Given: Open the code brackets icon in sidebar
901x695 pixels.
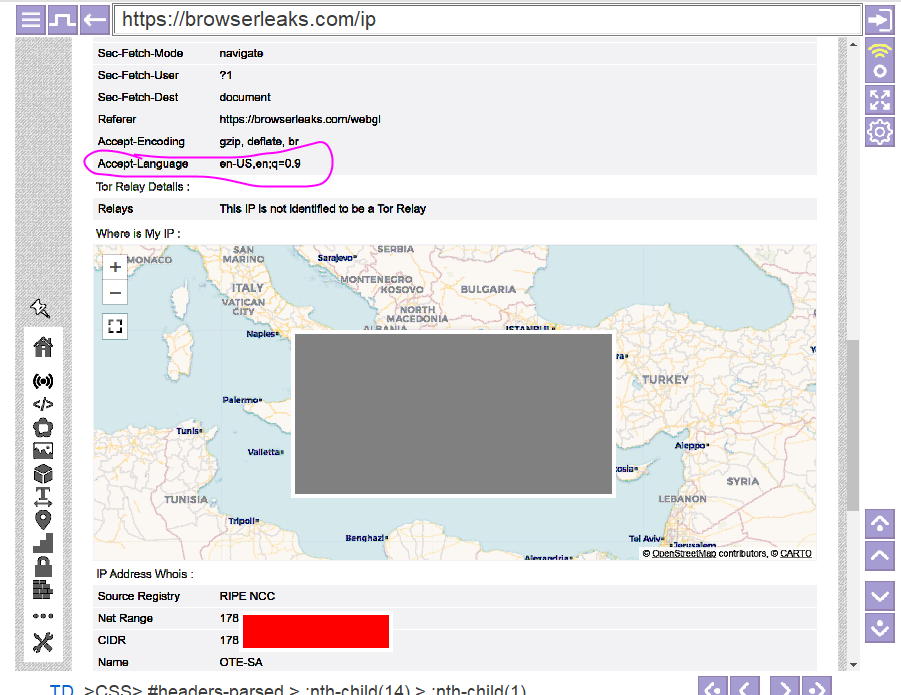Looking at the screenshot, I should point(43,404).
